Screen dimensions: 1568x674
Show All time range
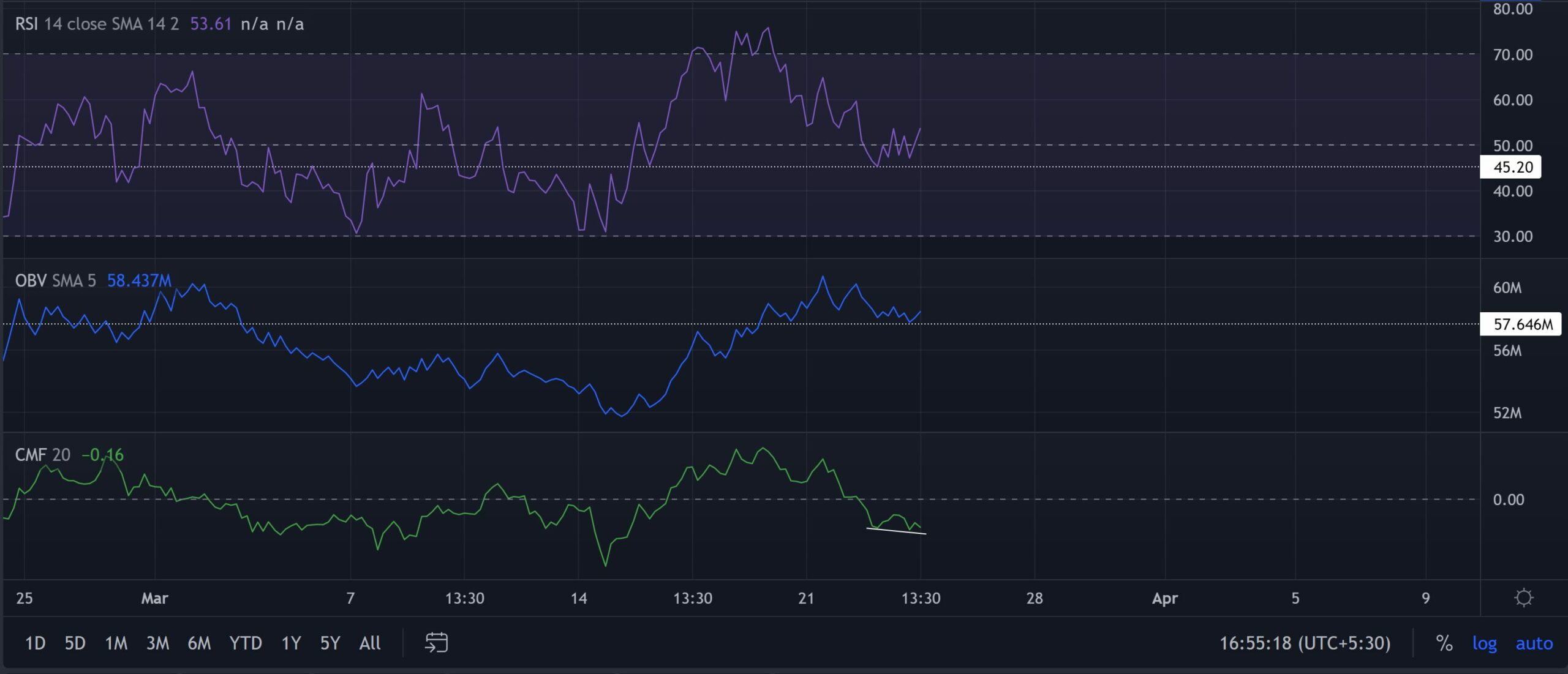(x=369, y=643)
